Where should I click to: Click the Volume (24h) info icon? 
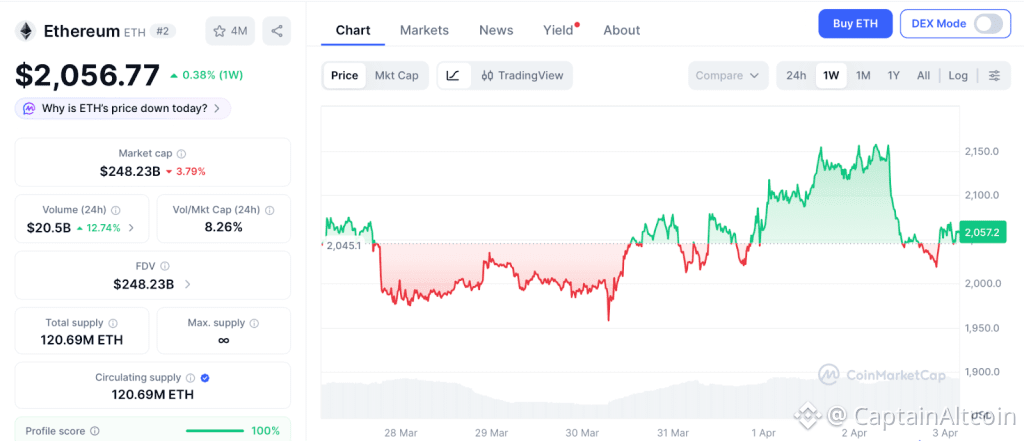(x=116, y=210)
